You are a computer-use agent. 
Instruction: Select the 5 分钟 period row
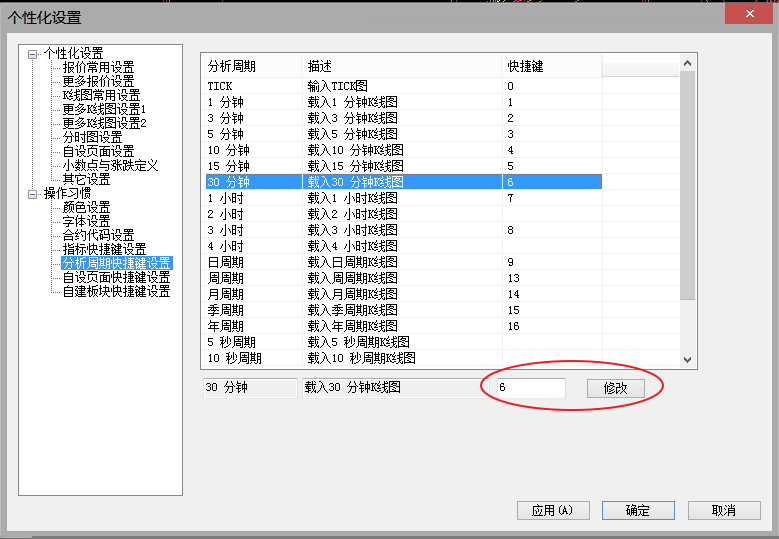coord(403,134)
